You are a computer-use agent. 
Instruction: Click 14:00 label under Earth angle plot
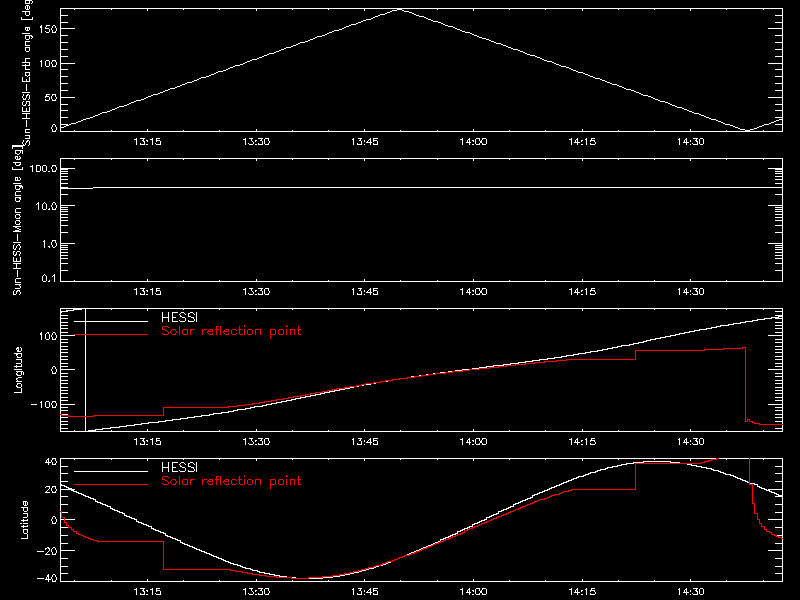(473, 142)
